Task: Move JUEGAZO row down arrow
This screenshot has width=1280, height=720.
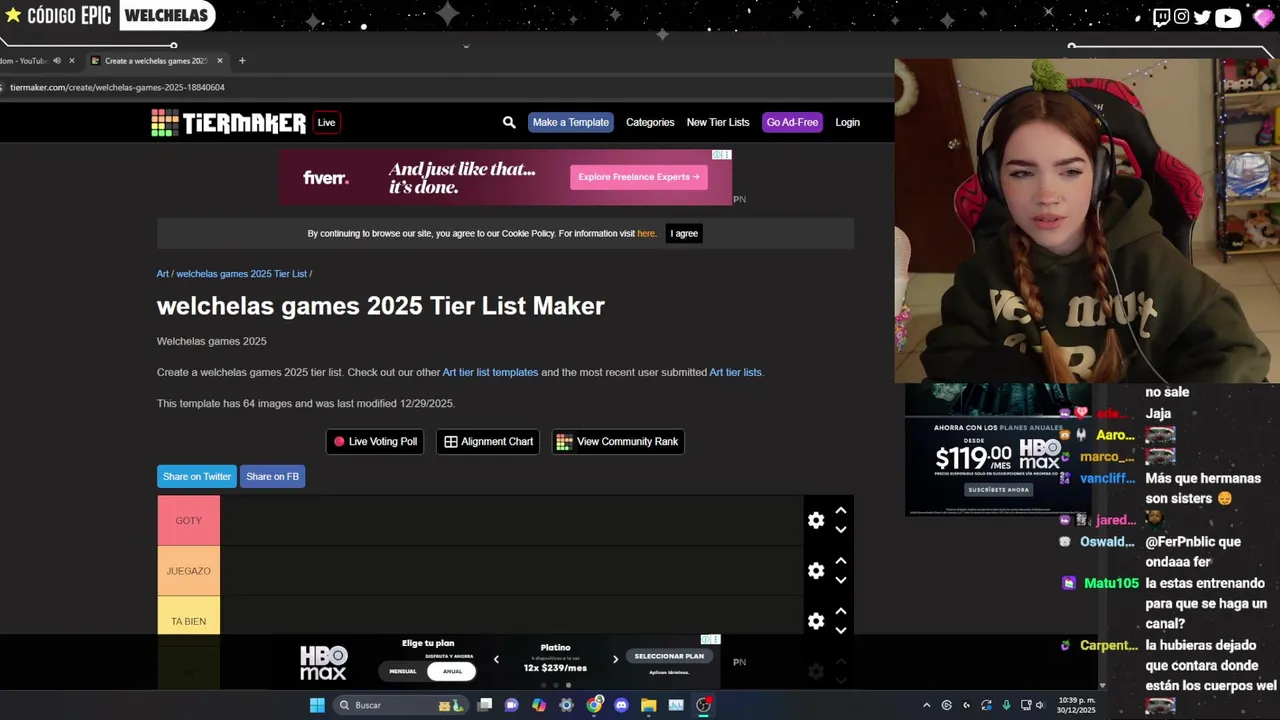Action: coord(841,580)
